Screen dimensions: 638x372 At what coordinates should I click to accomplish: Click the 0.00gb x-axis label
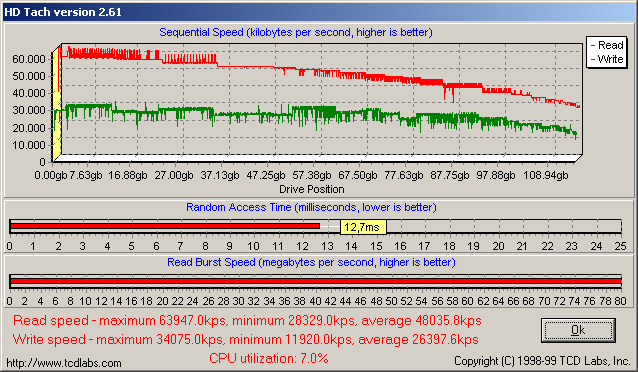[51, 175]
